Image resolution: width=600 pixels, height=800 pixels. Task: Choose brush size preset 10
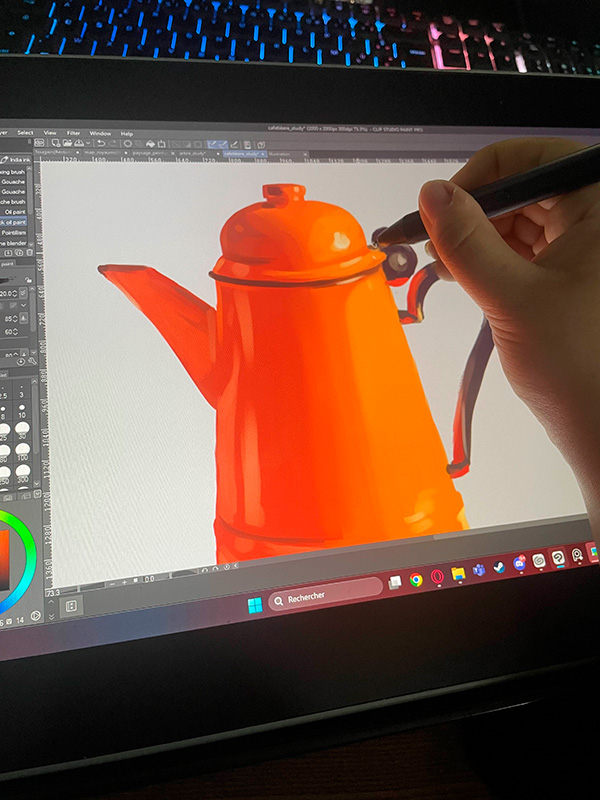coord(22,411)
